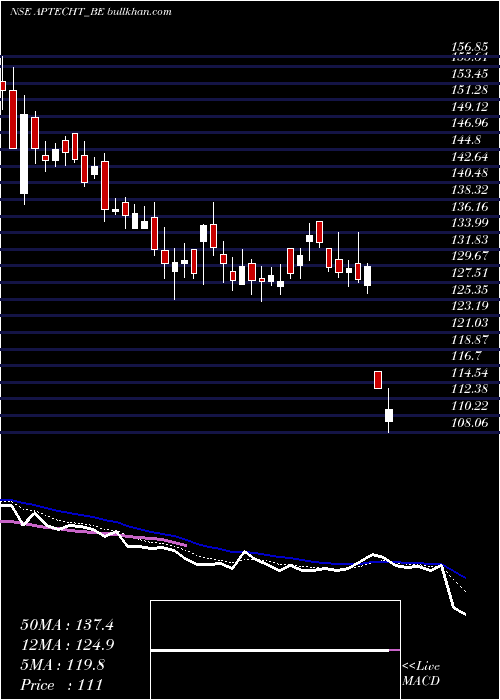This screenshot has width=500, height=700.
Task: Click the 110.22 axis value
Action: coord(469,406)
